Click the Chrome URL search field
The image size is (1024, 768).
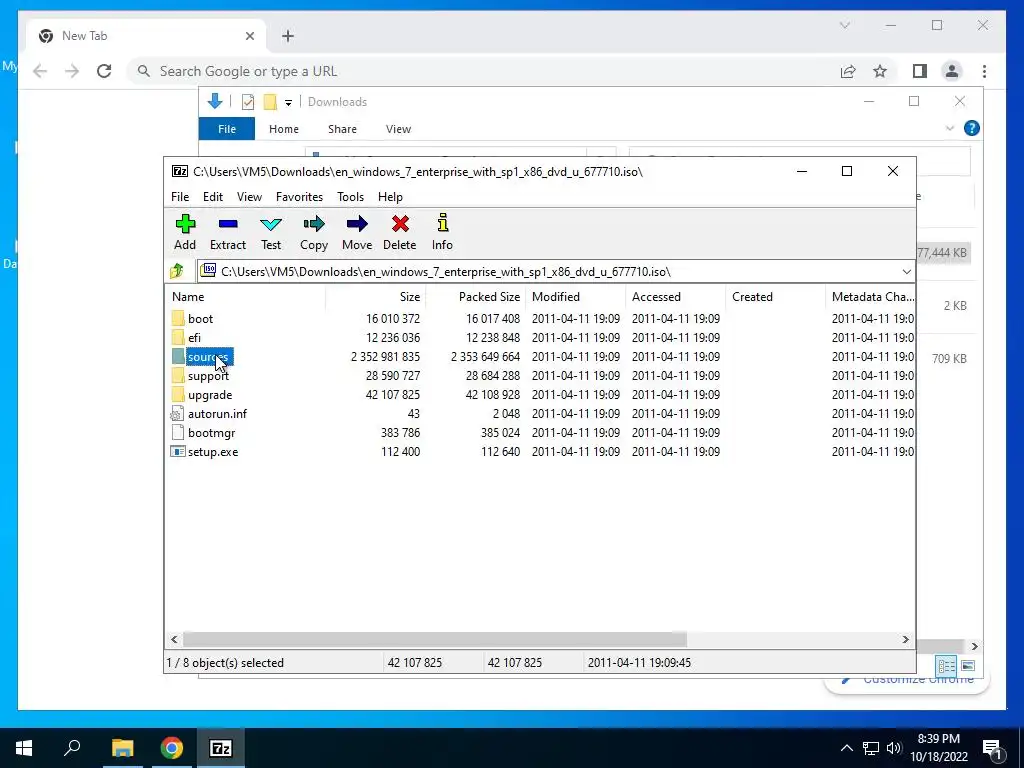[483, 71]
